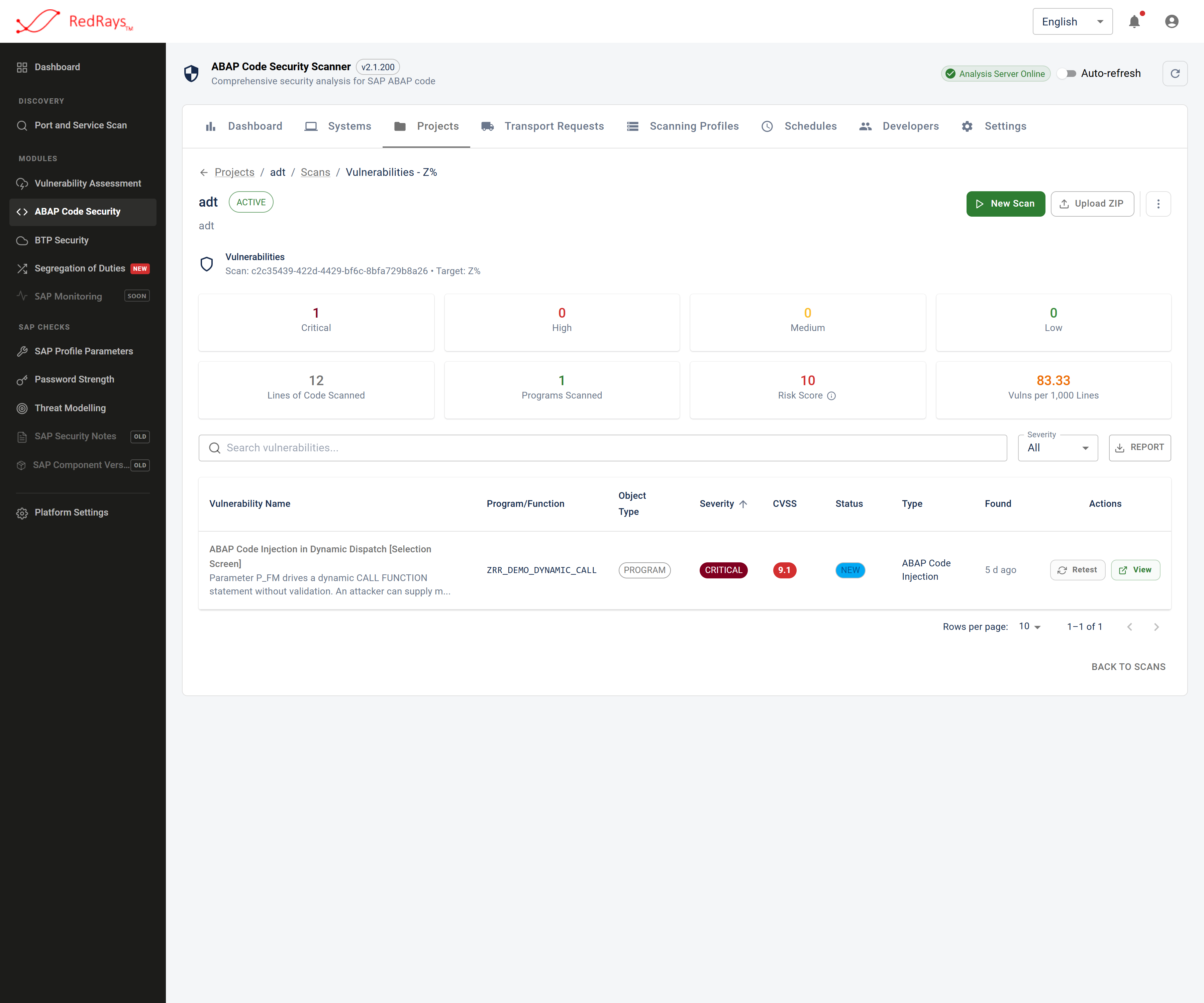Toggle the Auto-refresh switch
Screen dimensions: 1204x1003
(1067, 73)
